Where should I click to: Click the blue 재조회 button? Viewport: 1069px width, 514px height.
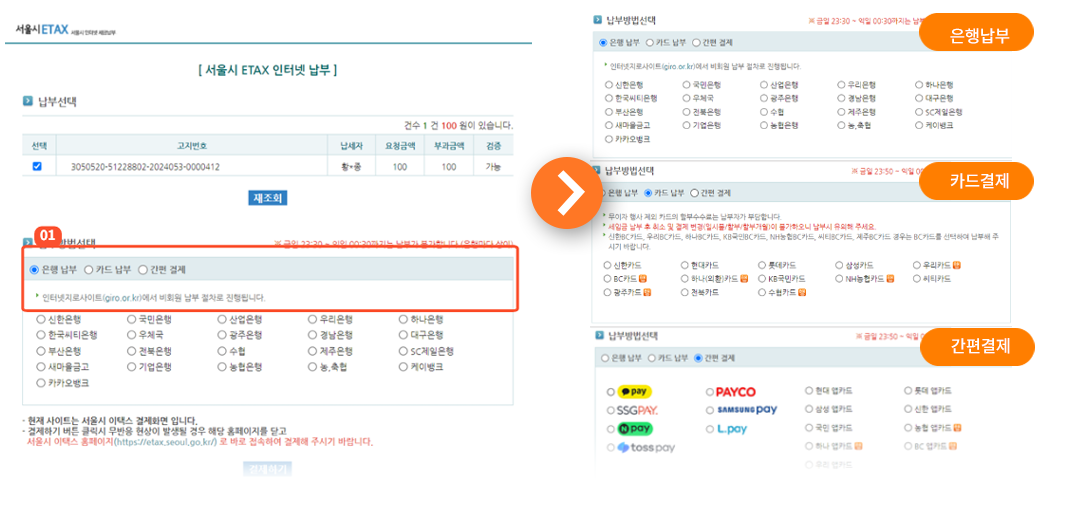point(268,198)
